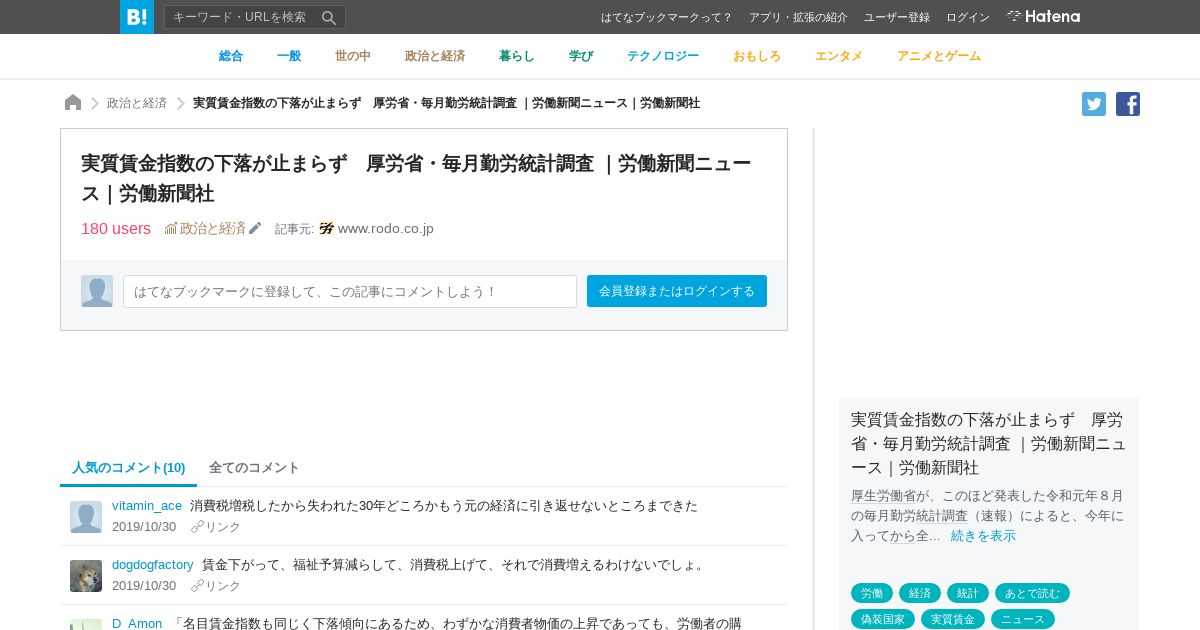The height and width of the screenshot is (630, 1200).
Task: Select 政治と経済 category in navigation bar
Action: (x=435, y=56)
